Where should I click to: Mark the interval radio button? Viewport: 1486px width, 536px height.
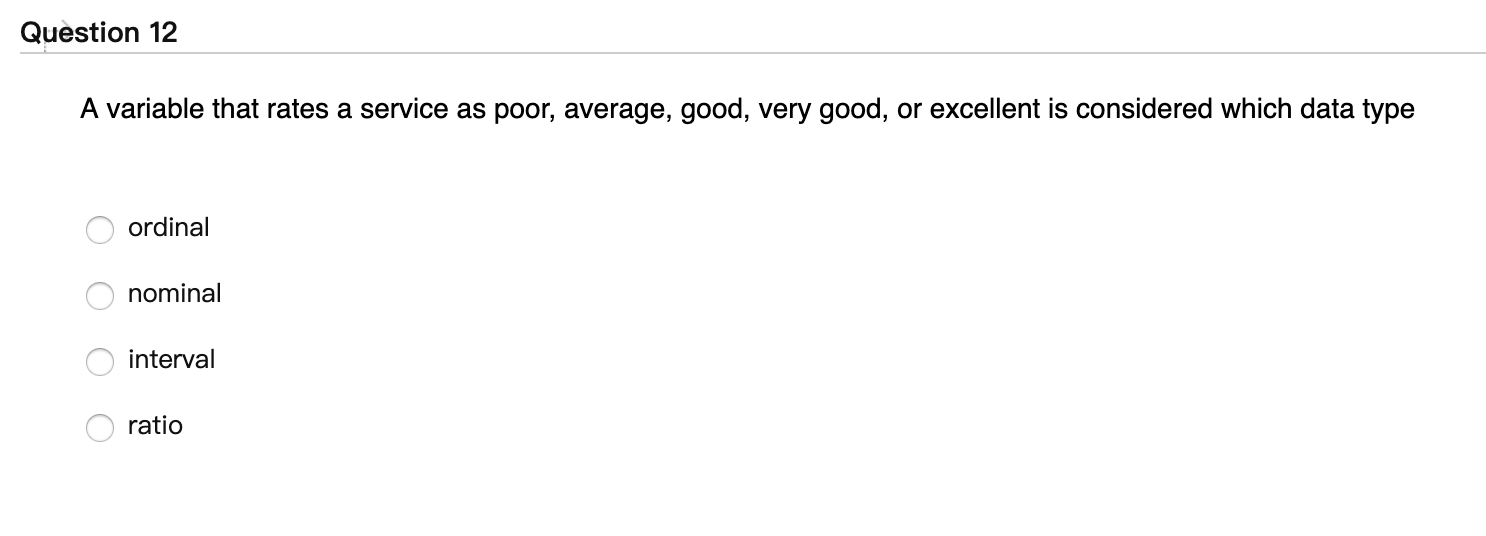(99, 362)
